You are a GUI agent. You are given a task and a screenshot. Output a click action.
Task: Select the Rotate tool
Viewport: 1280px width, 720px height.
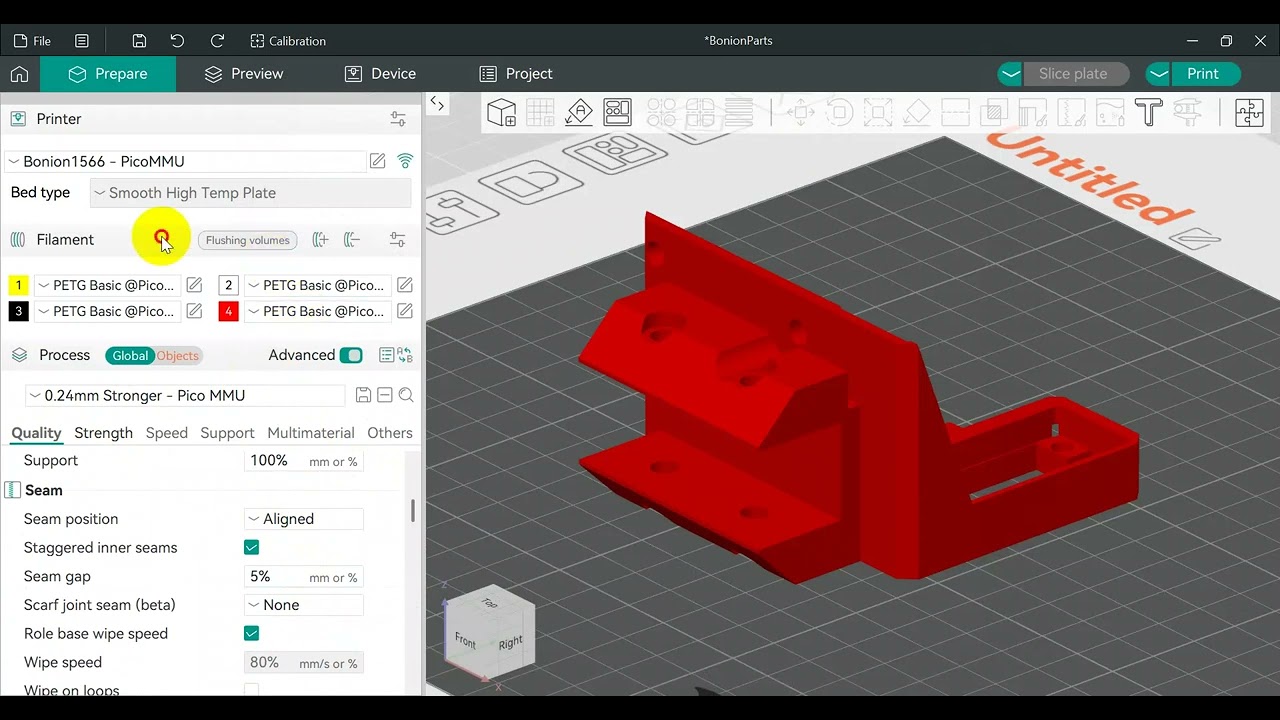click(839, 112)
